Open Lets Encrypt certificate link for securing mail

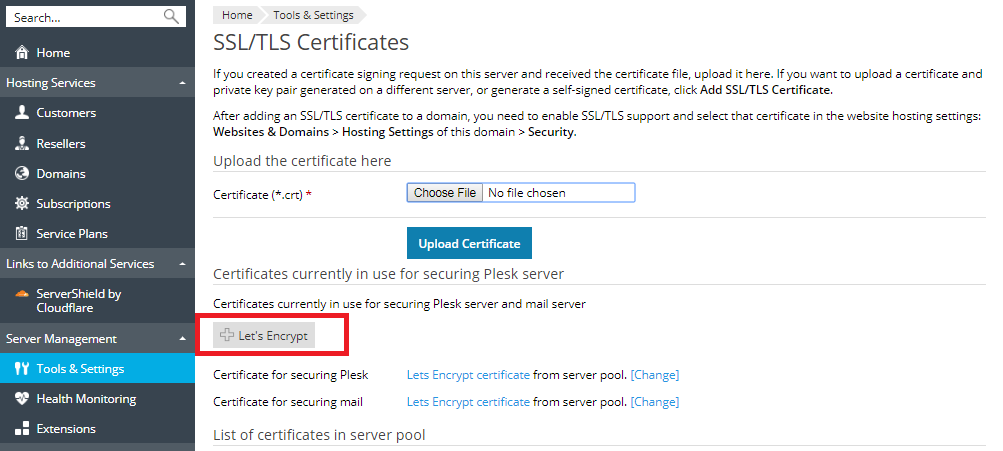tap(468, 402)
